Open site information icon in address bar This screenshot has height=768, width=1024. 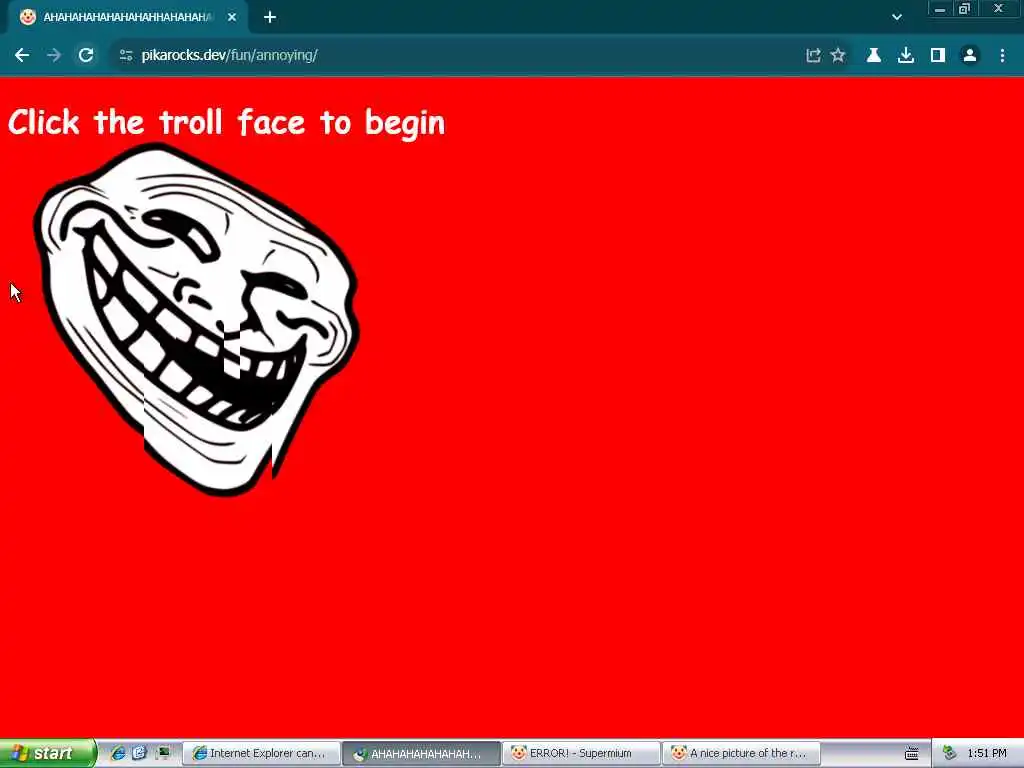tap(126, 56)
